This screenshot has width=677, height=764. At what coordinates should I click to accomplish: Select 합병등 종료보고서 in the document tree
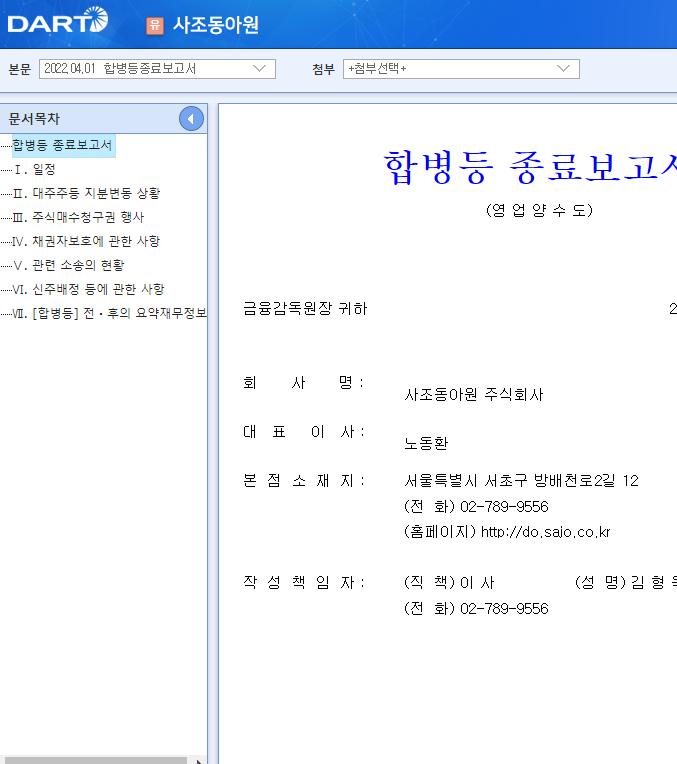point(62,145)
